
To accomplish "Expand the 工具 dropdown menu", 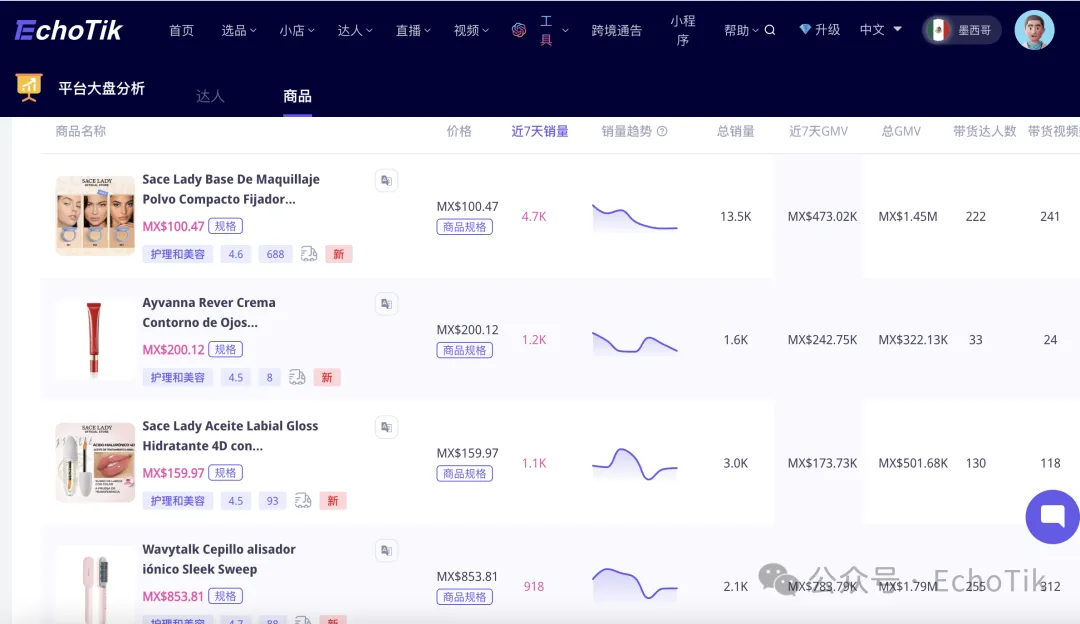I will click(x=554, y=30).
